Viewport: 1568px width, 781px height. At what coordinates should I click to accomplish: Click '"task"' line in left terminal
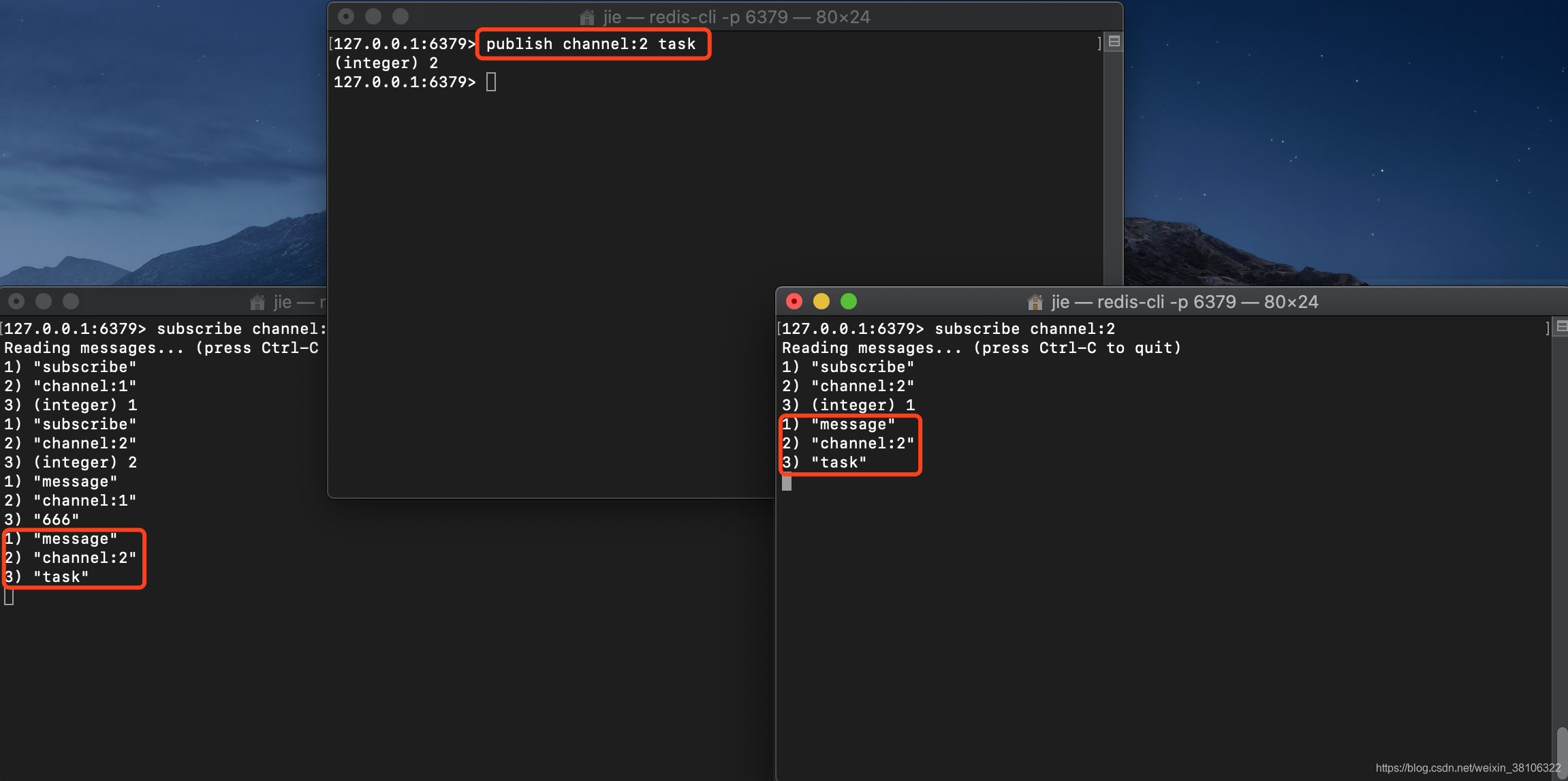pos(46,577)
